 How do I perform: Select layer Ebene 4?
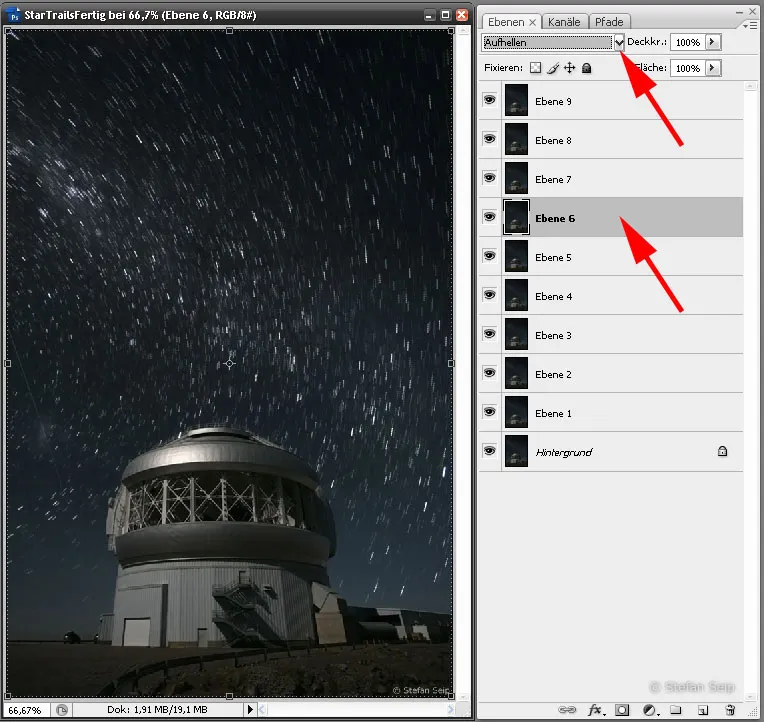coord(611,295)
